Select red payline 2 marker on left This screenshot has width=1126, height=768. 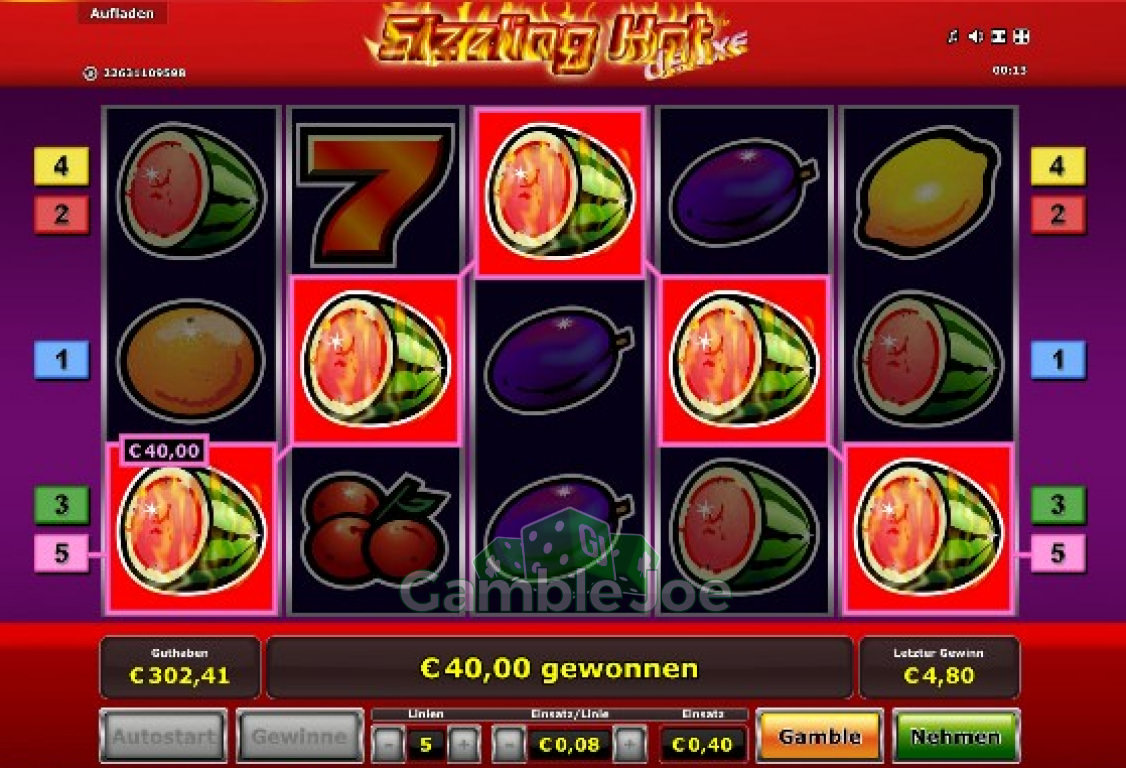click(x=62, y=214)
